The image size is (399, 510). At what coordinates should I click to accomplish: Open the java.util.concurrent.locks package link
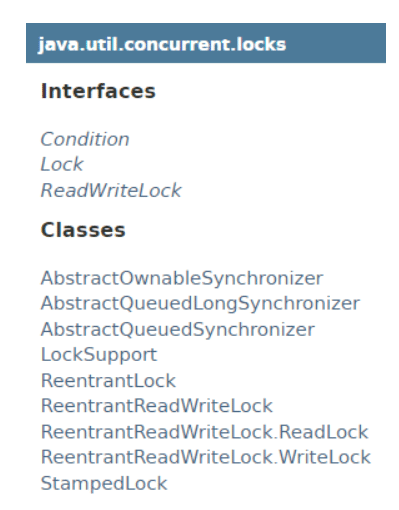tap(162, 44)
